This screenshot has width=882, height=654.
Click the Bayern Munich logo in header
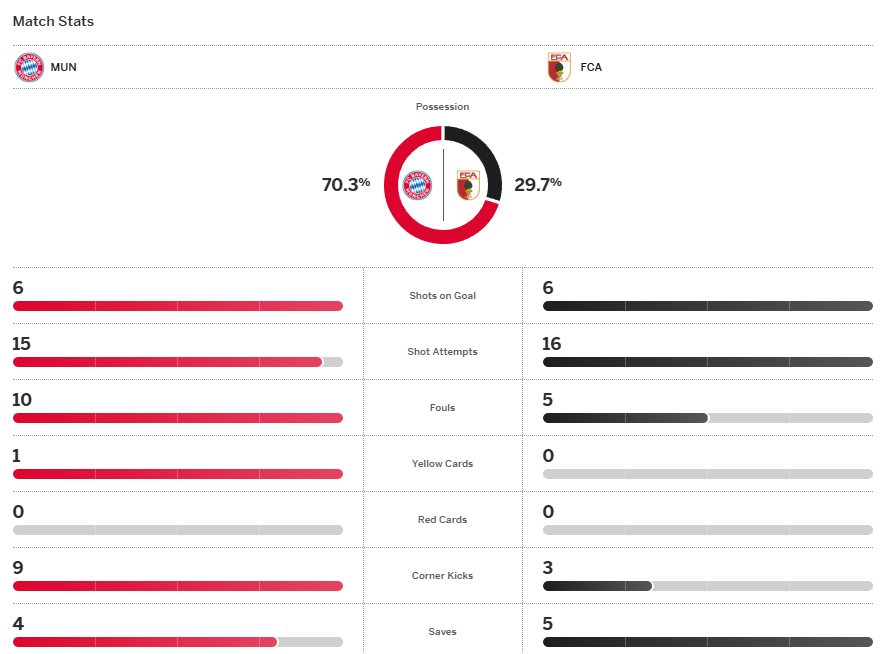click(29, 67)
